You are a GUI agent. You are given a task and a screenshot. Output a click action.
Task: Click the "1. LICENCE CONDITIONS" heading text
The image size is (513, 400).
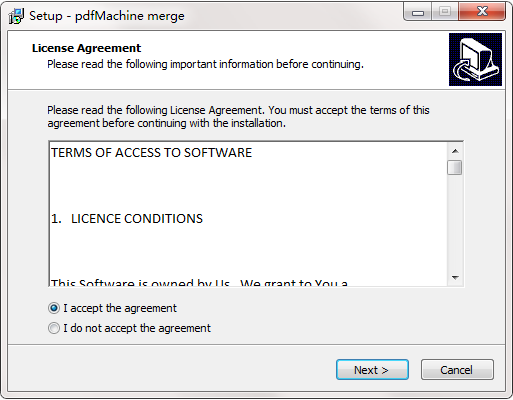(127, 219)
